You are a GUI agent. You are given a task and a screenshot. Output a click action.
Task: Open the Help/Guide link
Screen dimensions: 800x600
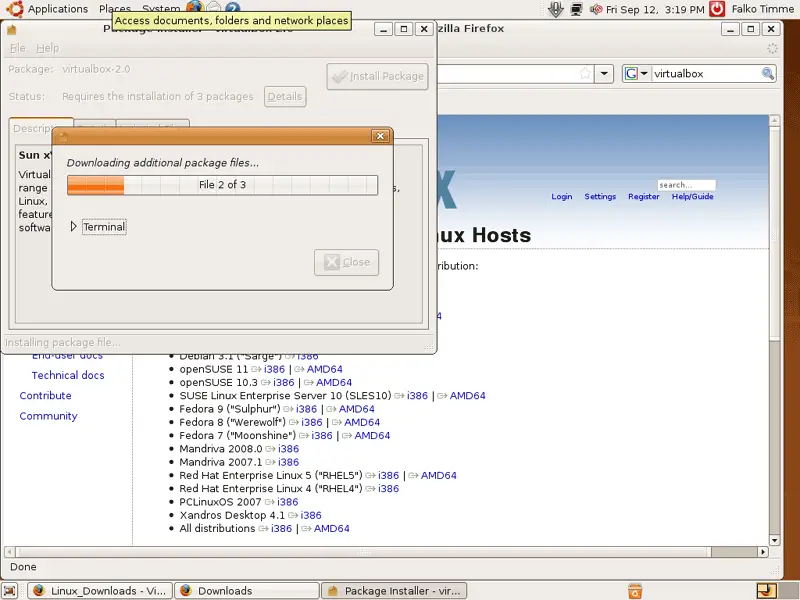[692, 196]
